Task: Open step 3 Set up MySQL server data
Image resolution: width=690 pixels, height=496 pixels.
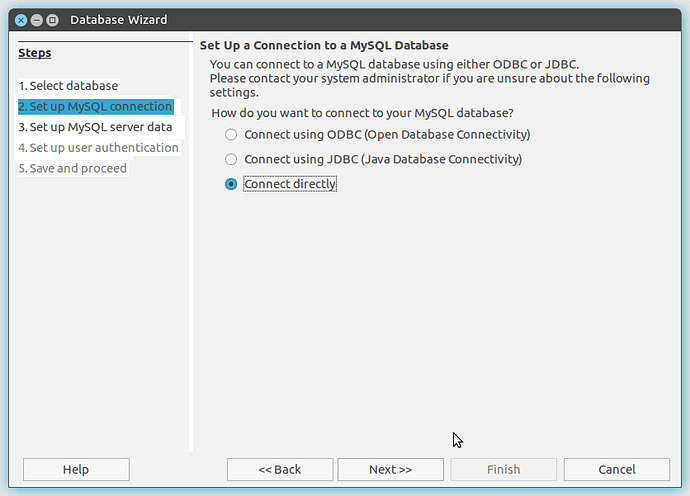Action: pos(95,127)
